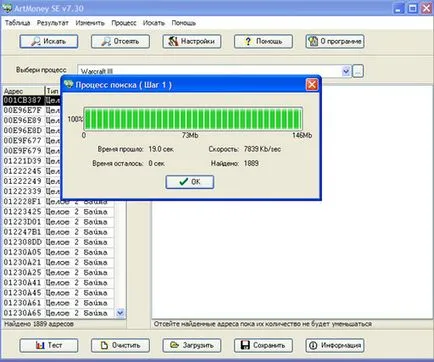This screenshot has height=362, width=434.
Task: Open Настройки settings button
Action: [192, 41]
